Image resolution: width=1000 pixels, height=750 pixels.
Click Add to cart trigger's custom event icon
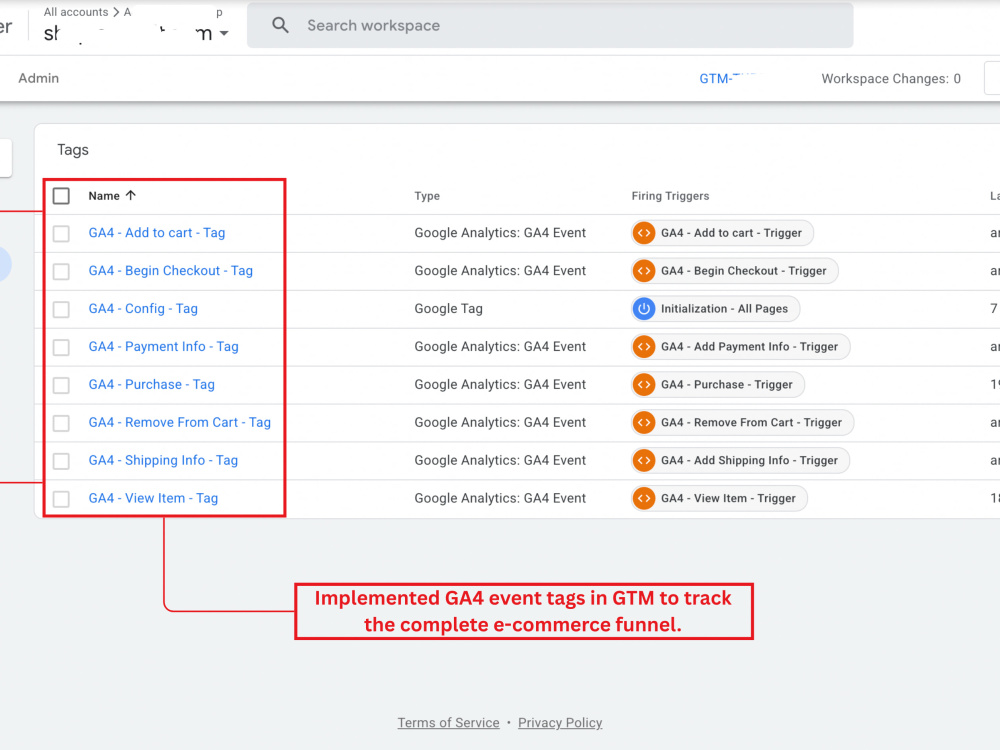click(x=644, y=233)
